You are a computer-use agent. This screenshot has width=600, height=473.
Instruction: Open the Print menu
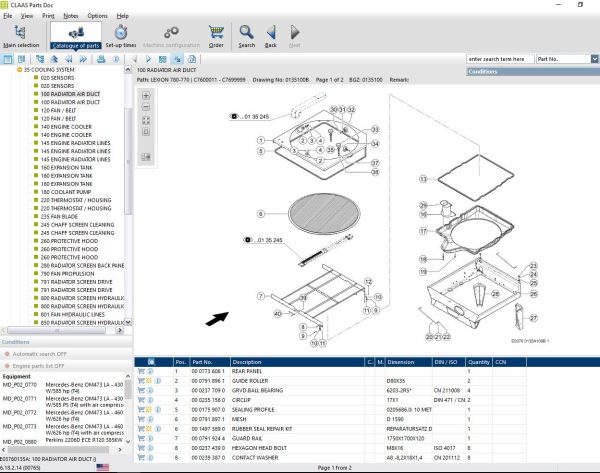(x=48, y=16)
